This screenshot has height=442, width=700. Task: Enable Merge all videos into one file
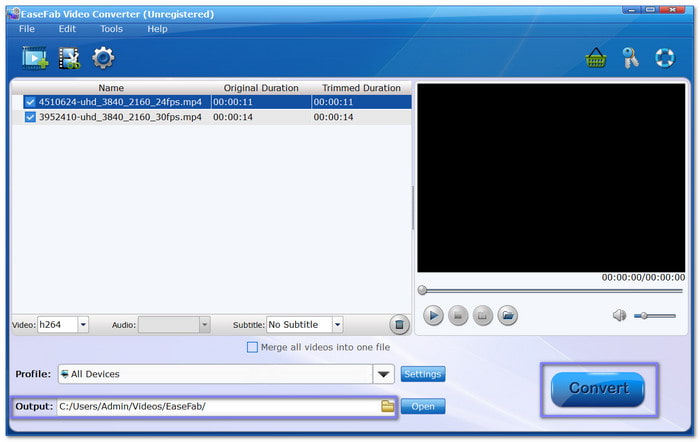click(x=252, y=347)
